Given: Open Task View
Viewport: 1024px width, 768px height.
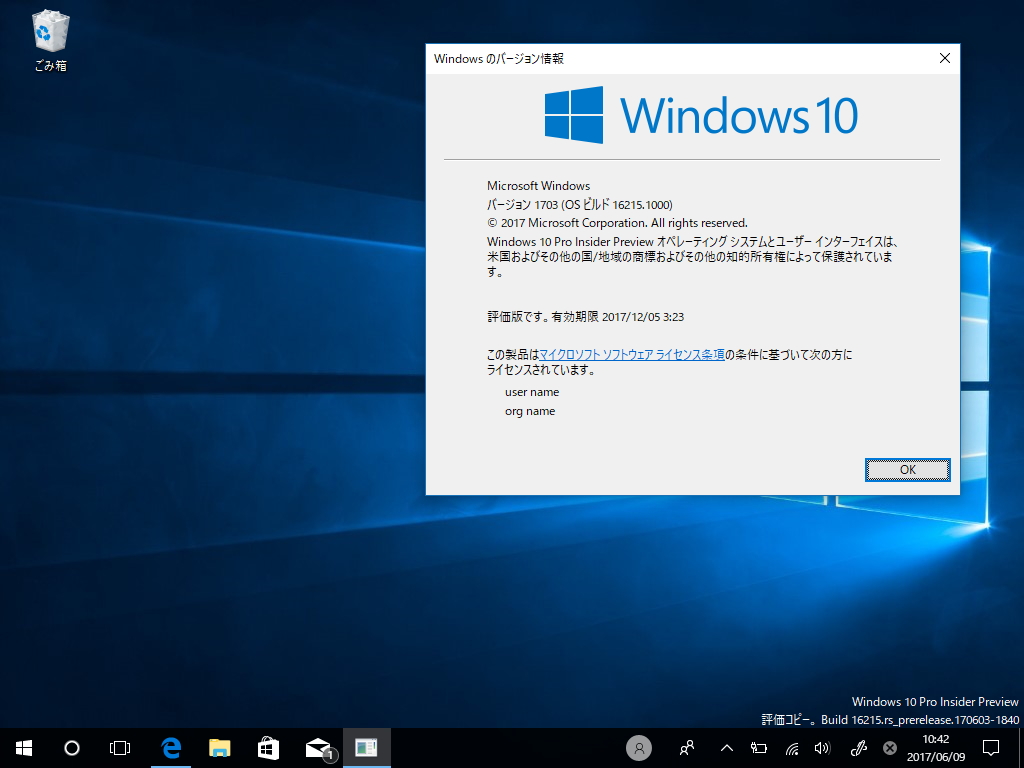Looking at the screenshot, I should 120,748.
